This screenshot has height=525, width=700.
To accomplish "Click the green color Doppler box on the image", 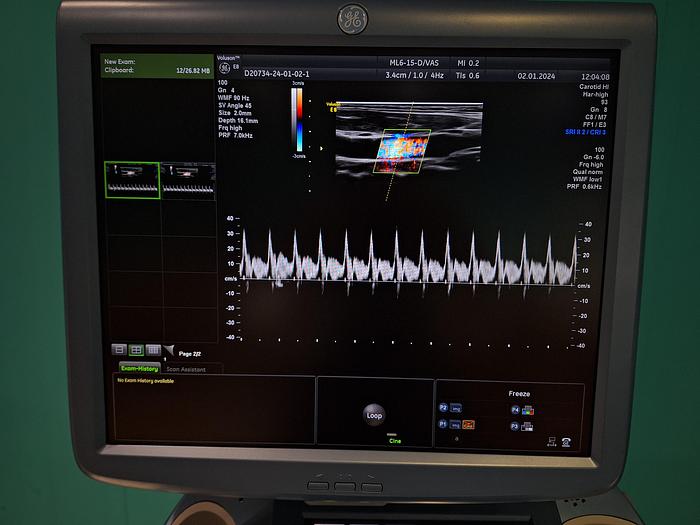I will pos(402,151).
